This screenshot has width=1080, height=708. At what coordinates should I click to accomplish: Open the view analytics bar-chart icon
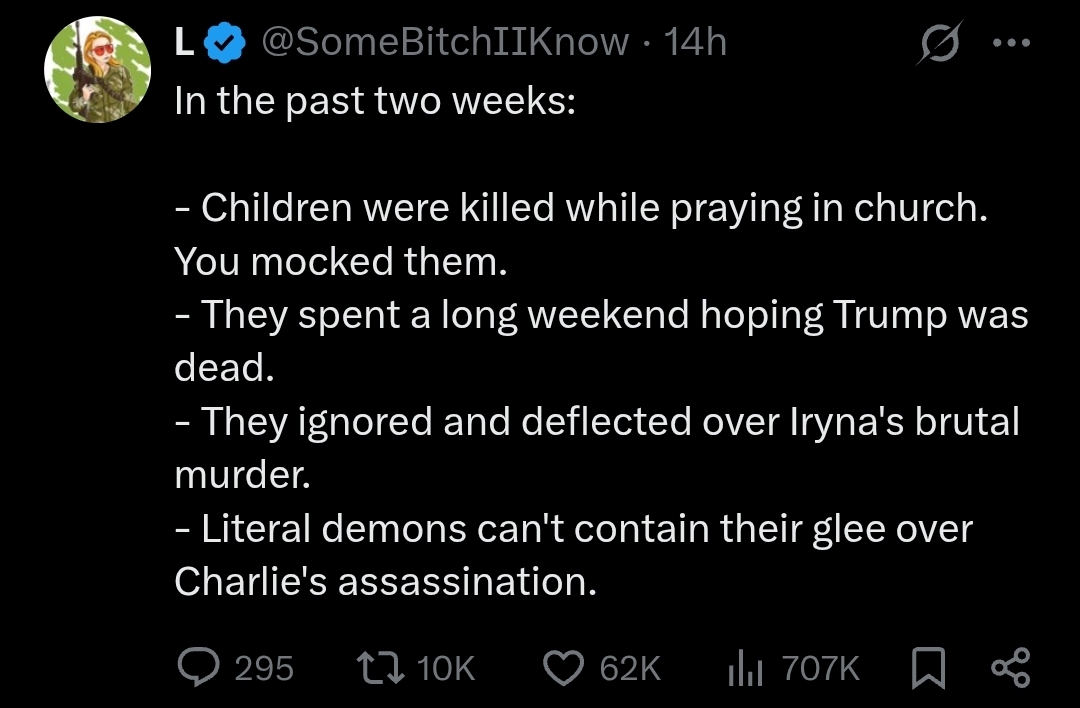tap(742, 666)
